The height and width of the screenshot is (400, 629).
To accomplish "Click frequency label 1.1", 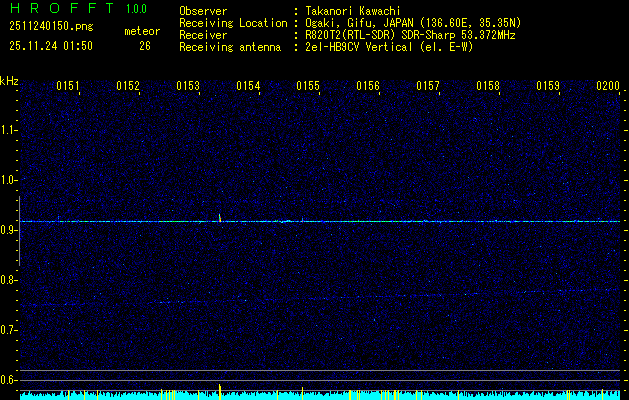I will point(7,130).
